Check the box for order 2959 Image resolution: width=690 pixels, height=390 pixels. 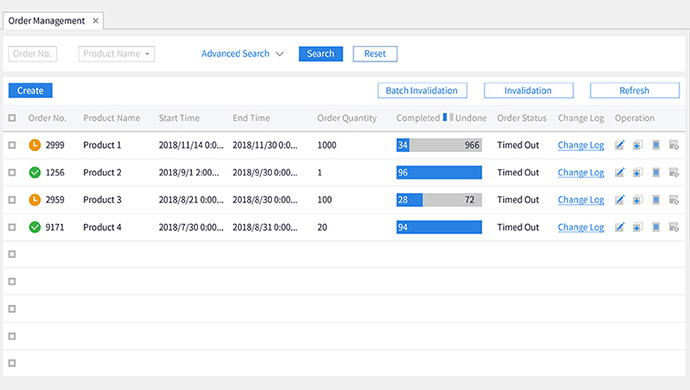click(x=12, y=200)
